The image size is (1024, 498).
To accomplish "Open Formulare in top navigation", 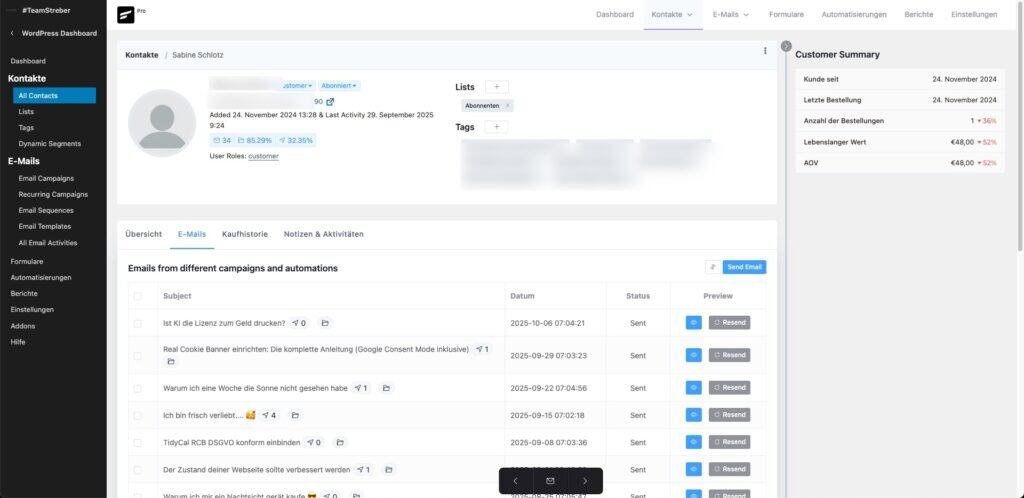I will [x=786, y=14].
